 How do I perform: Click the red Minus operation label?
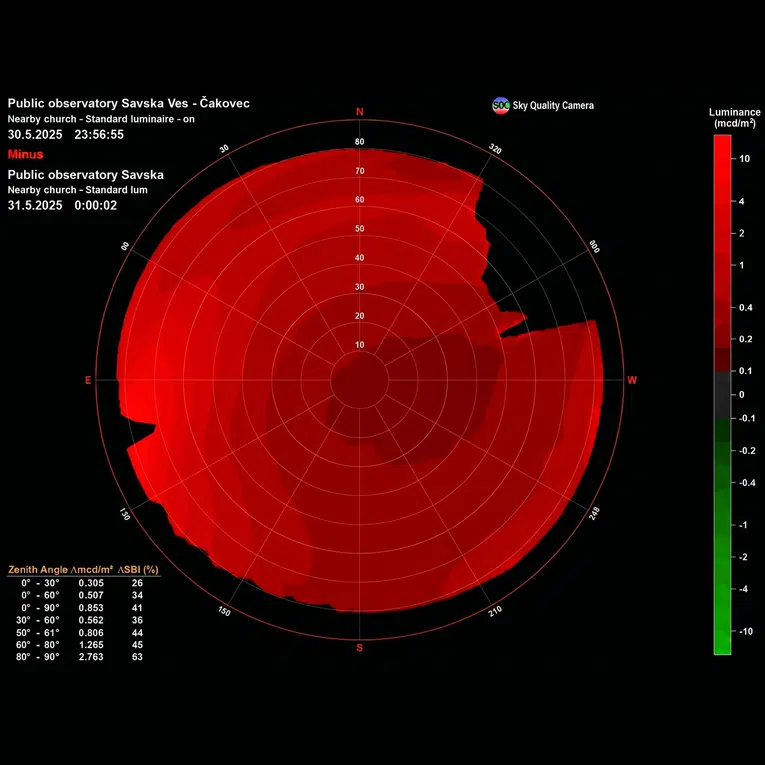25,154
